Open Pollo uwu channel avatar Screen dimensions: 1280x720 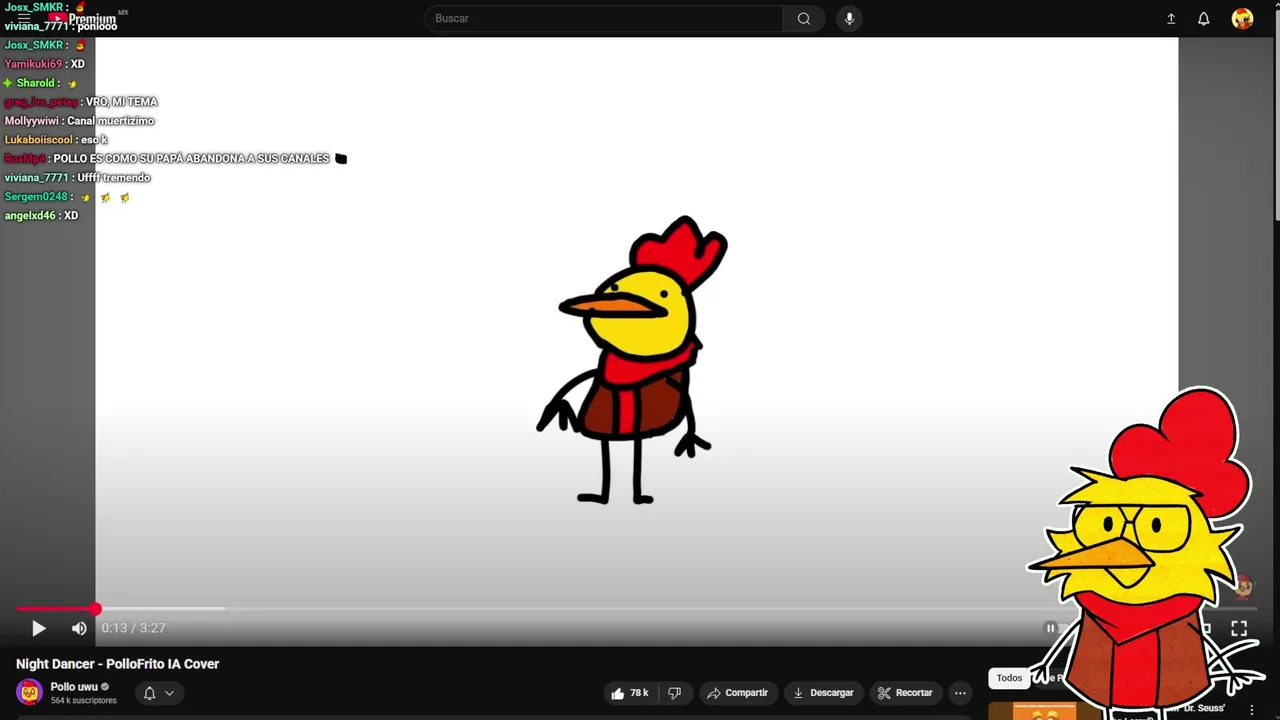30,692
